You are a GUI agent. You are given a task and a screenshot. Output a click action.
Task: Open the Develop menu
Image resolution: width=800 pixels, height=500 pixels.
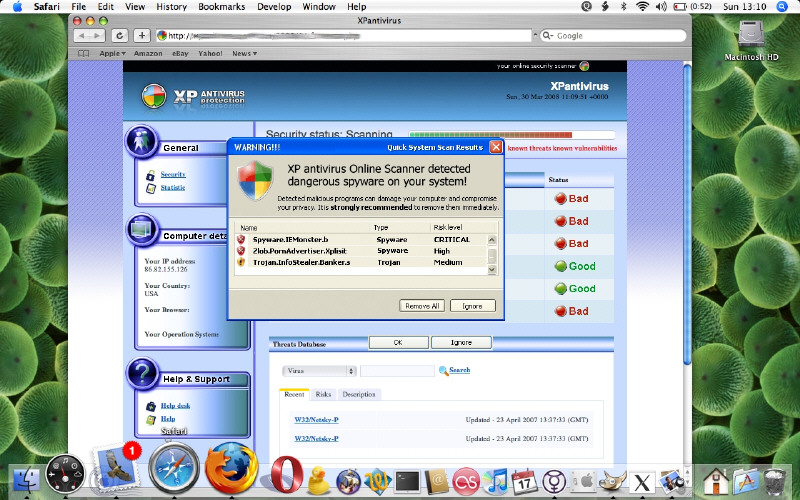pos(274,7)
